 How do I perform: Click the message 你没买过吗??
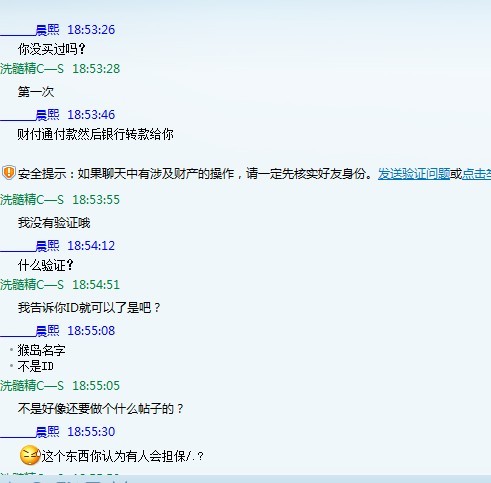[52, 49]
